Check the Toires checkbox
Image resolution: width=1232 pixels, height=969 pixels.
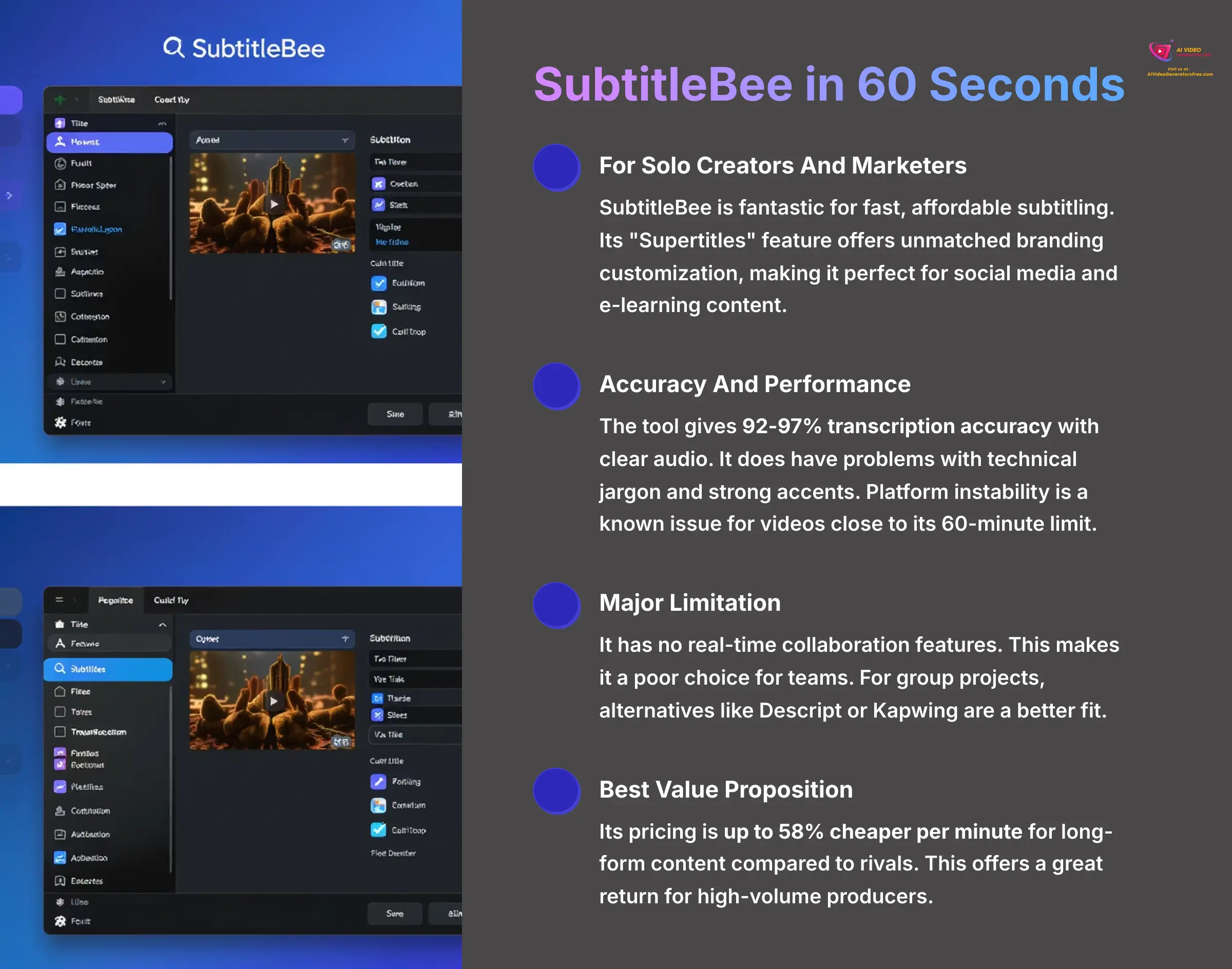click(60, 711)
